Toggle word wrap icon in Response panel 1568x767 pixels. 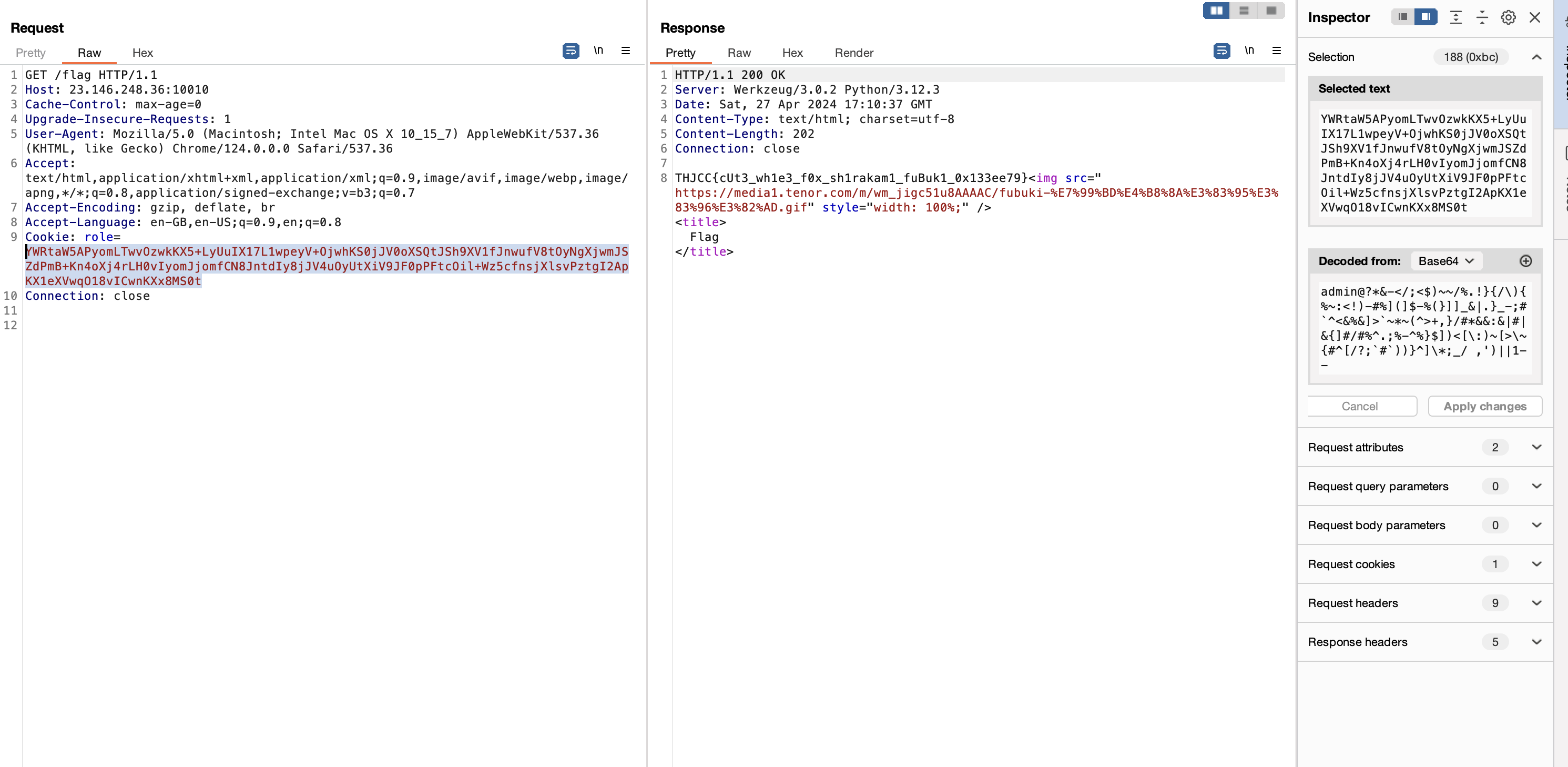point(1221,51)
